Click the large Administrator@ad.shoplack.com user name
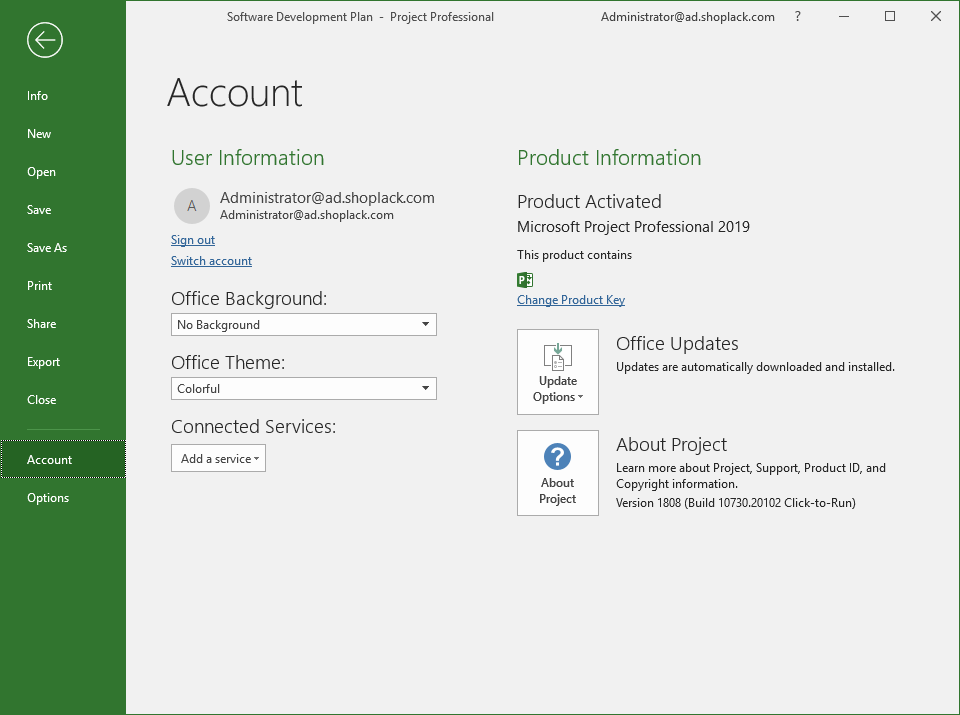The width and height of the screenshot is (960, 715). click(x=327, y=198)
